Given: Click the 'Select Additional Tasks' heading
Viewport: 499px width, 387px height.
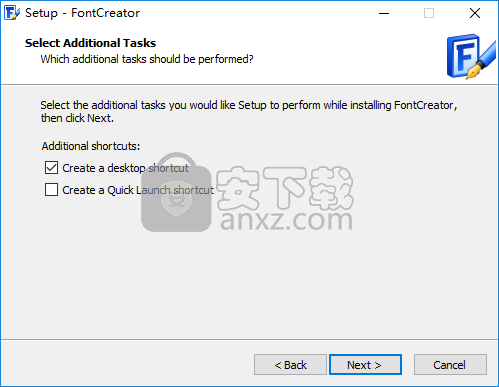Looking at the screenshot, I should (90, 43).
